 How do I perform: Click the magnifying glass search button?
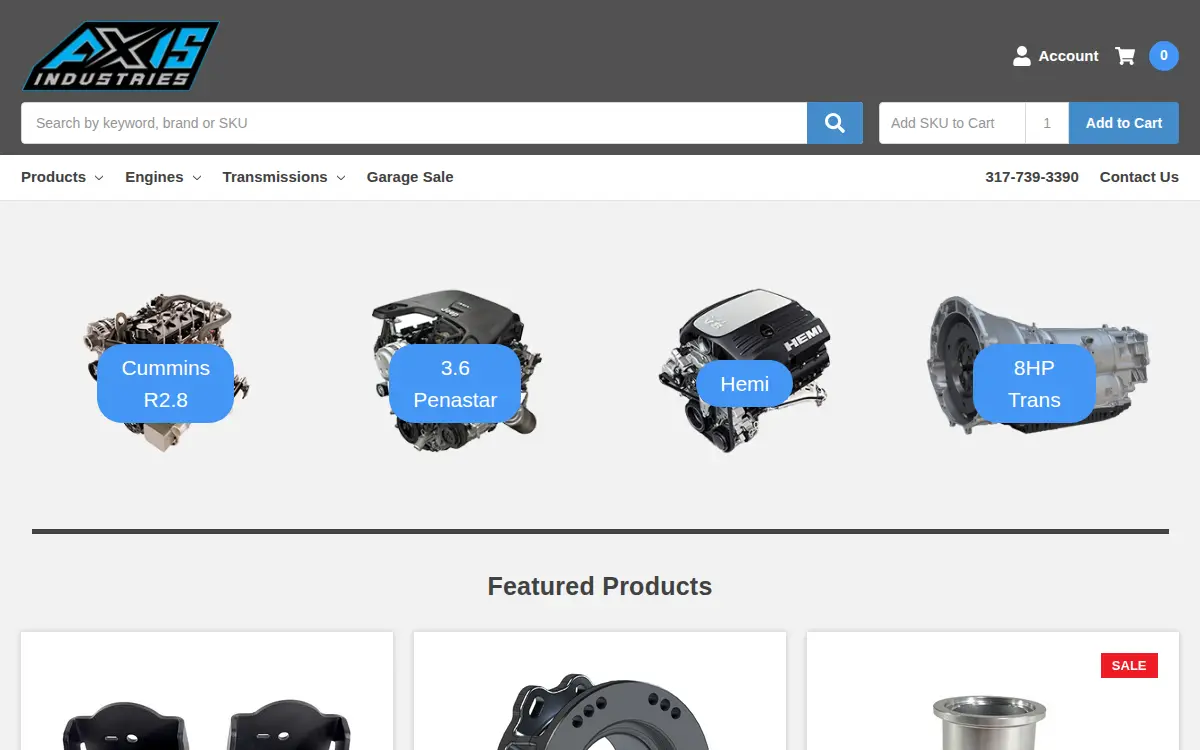835,123
